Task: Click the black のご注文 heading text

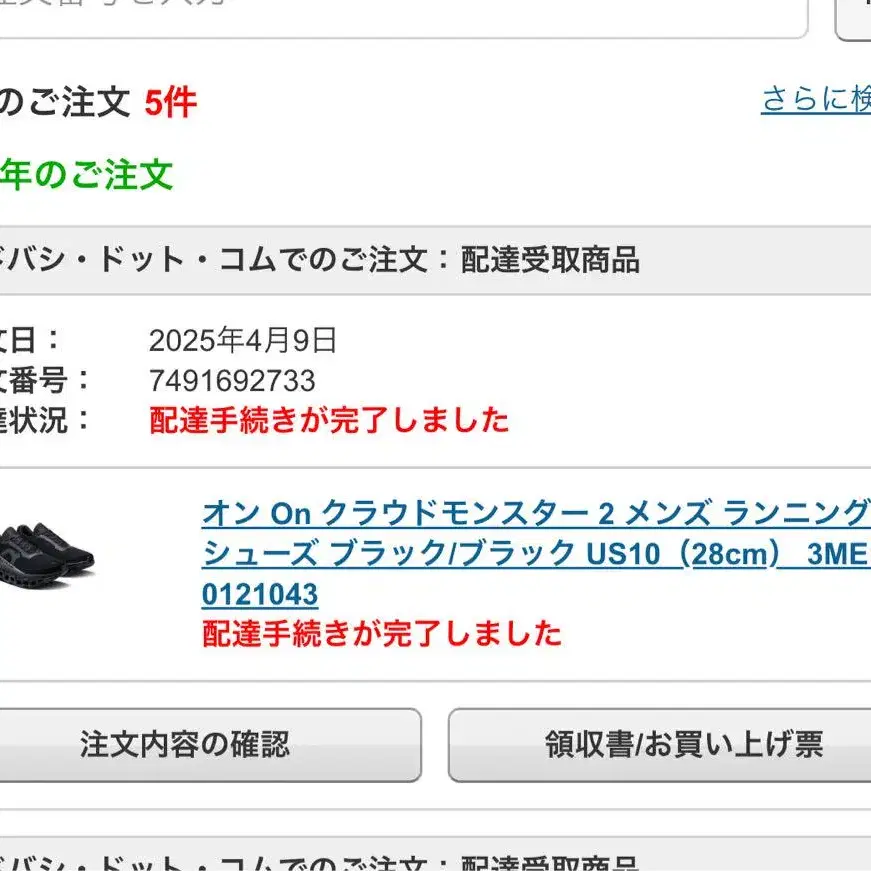Action: click(x=64, y=101)
